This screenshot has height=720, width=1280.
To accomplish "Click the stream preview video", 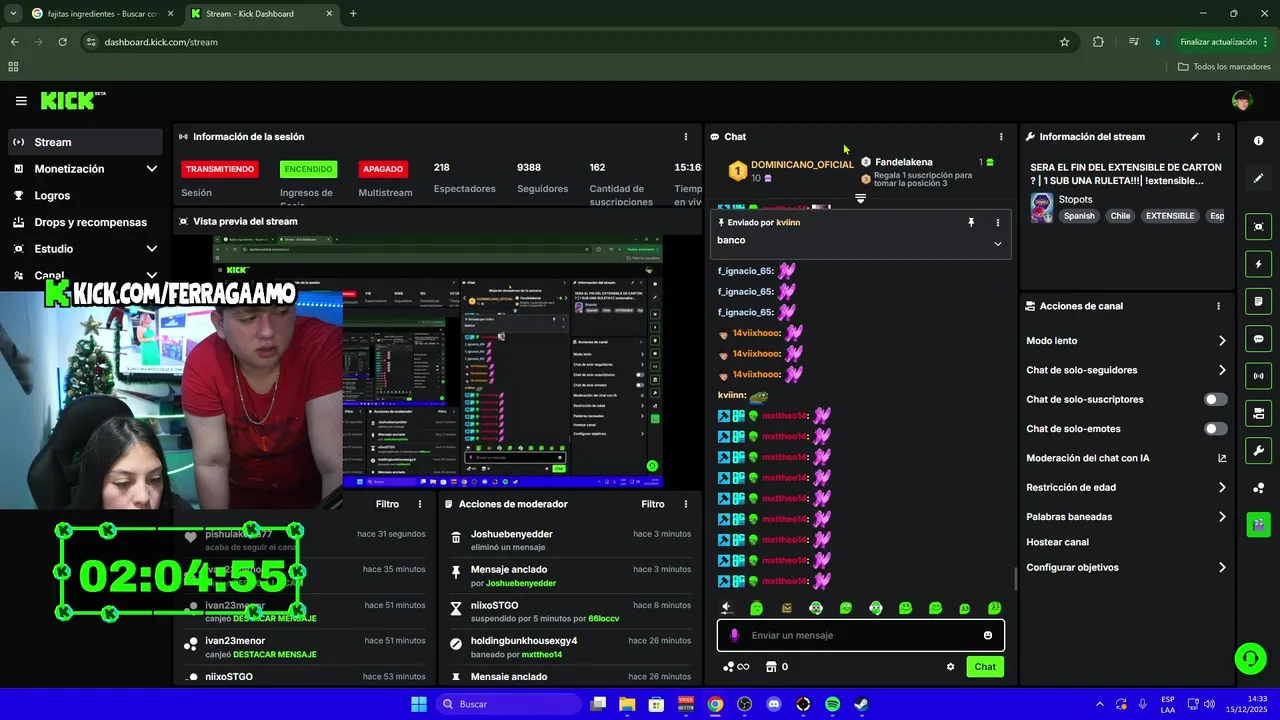I will [437, 362].
